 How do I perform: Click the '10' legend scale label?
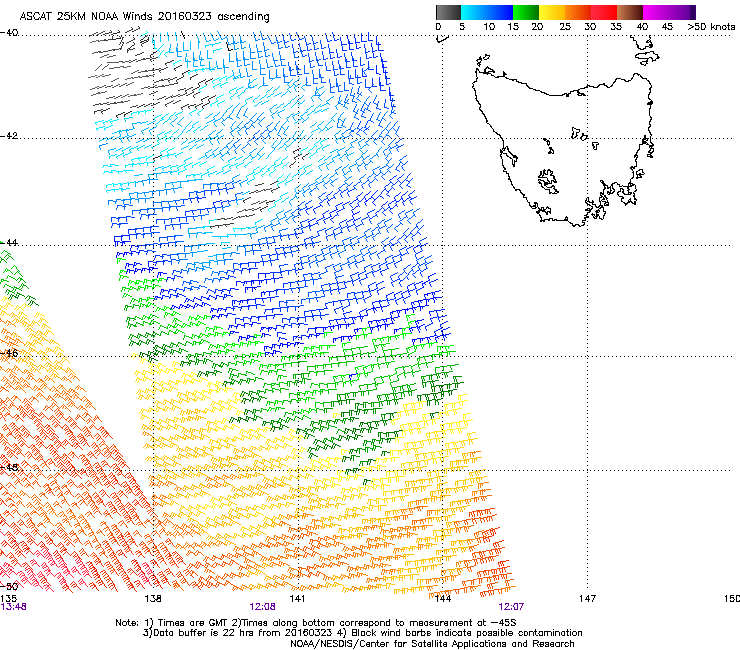489,26
